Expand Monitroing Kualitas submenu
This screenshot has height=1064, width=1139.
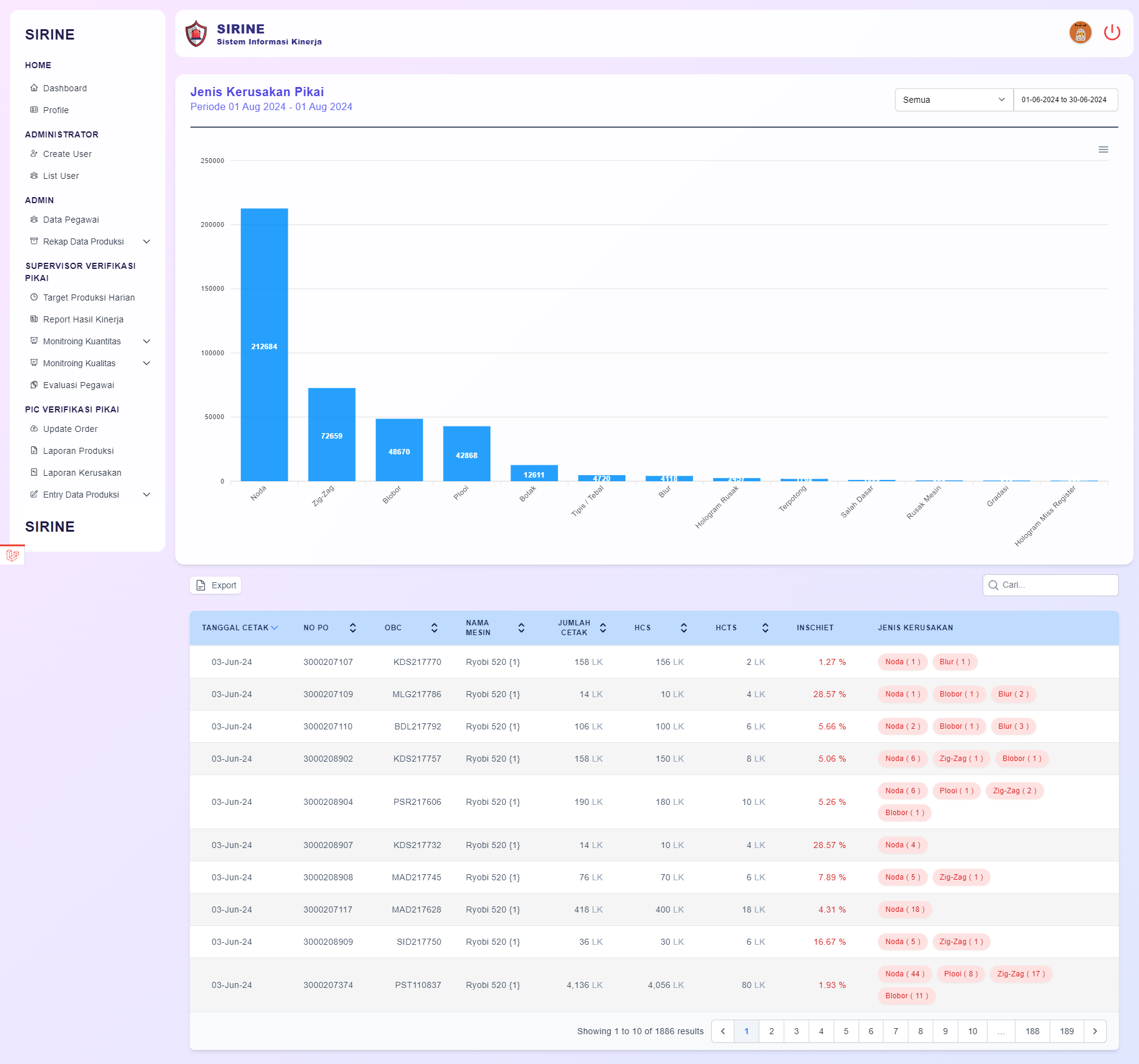pos(146,363)
